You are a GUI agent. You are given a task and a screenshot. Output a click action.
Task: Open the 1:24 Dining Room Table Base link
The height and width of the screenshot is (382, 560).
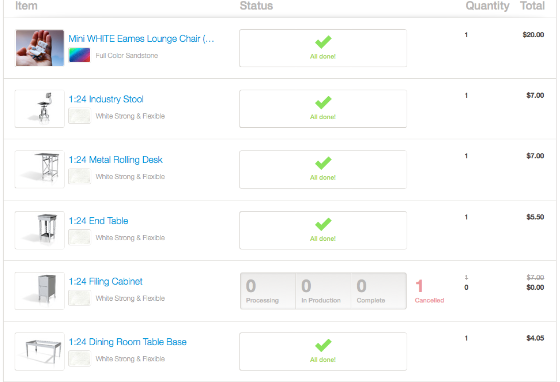(128, 342)
